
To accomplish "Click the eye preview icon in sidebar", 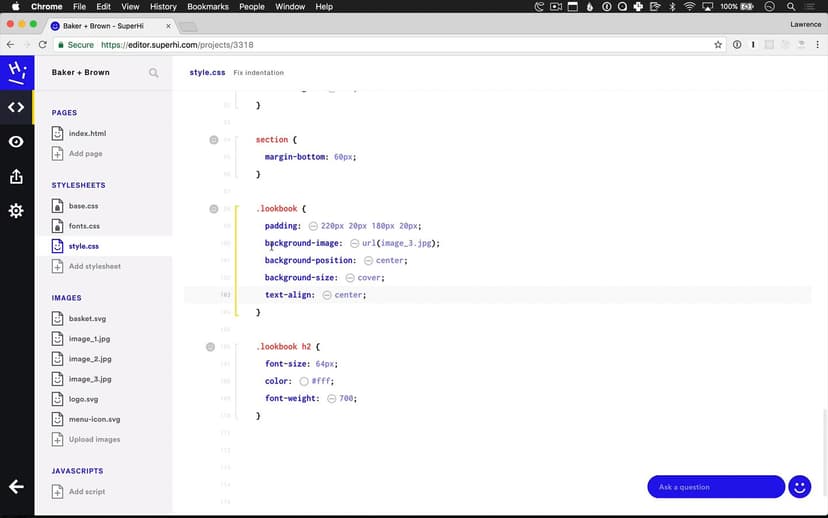I will [x=16, y=142].
